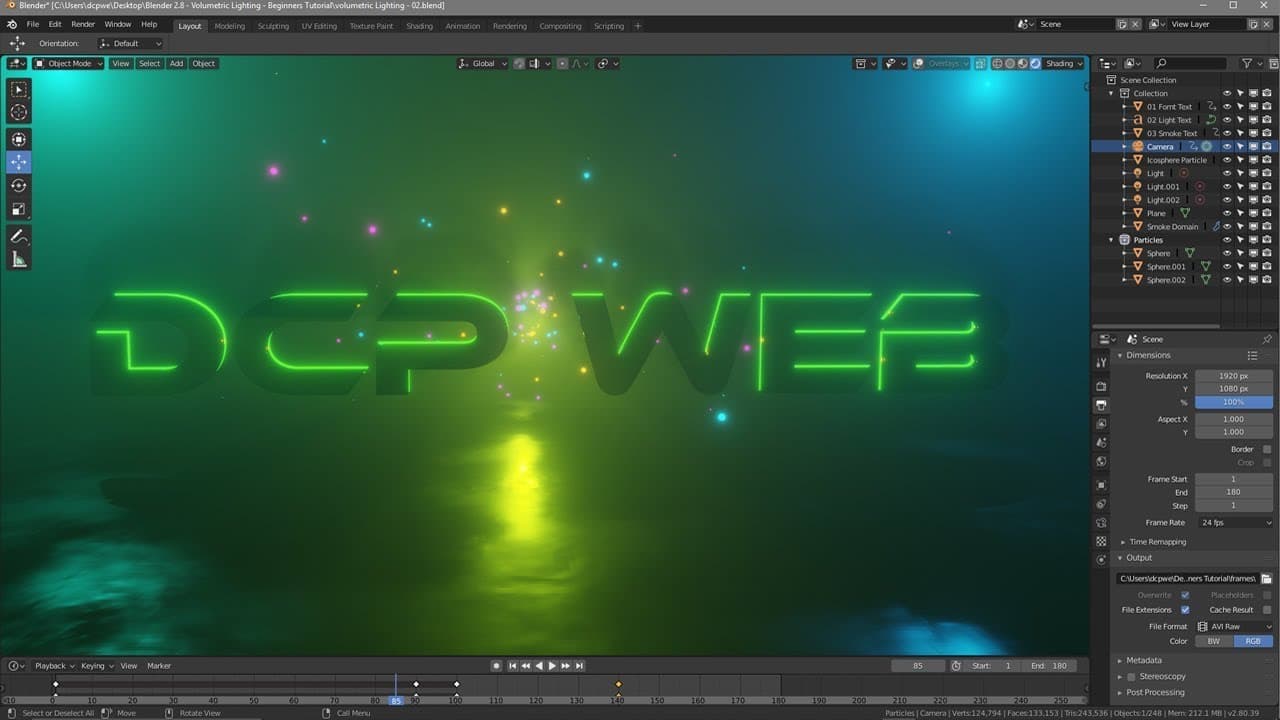The width and height of the screenshot is (1280, 720).
Task: Select the Cursor tool in the toolbar
Action: [19, 113]
